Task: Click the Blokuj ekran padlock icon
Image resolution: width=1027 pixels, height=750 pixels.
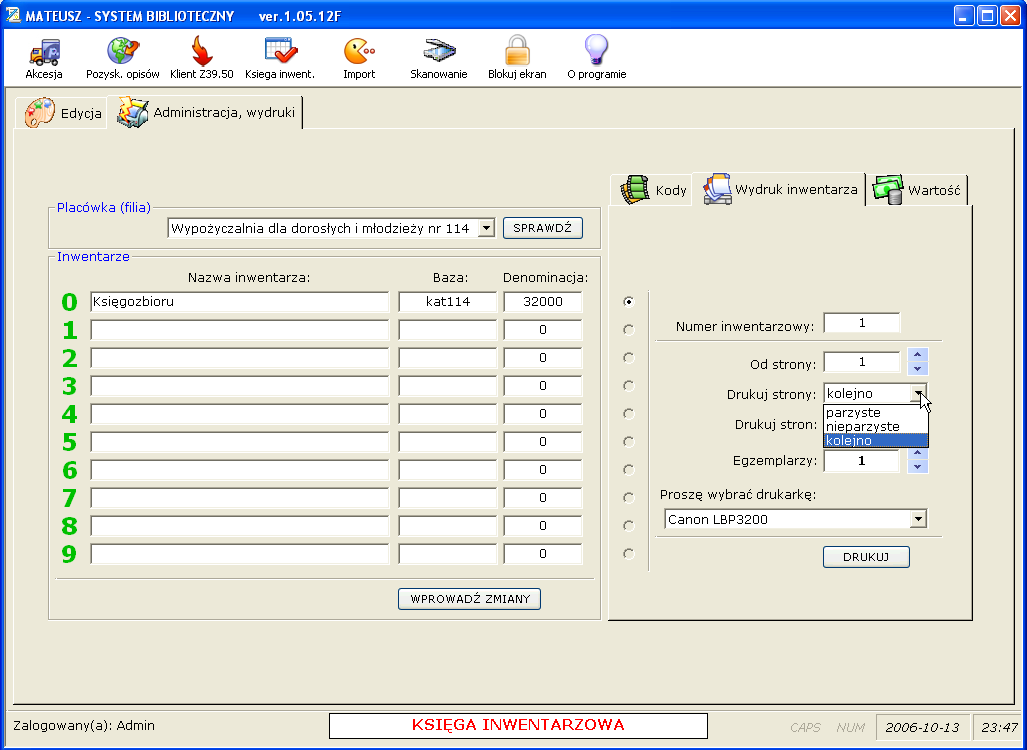Action: click(517, 51)
